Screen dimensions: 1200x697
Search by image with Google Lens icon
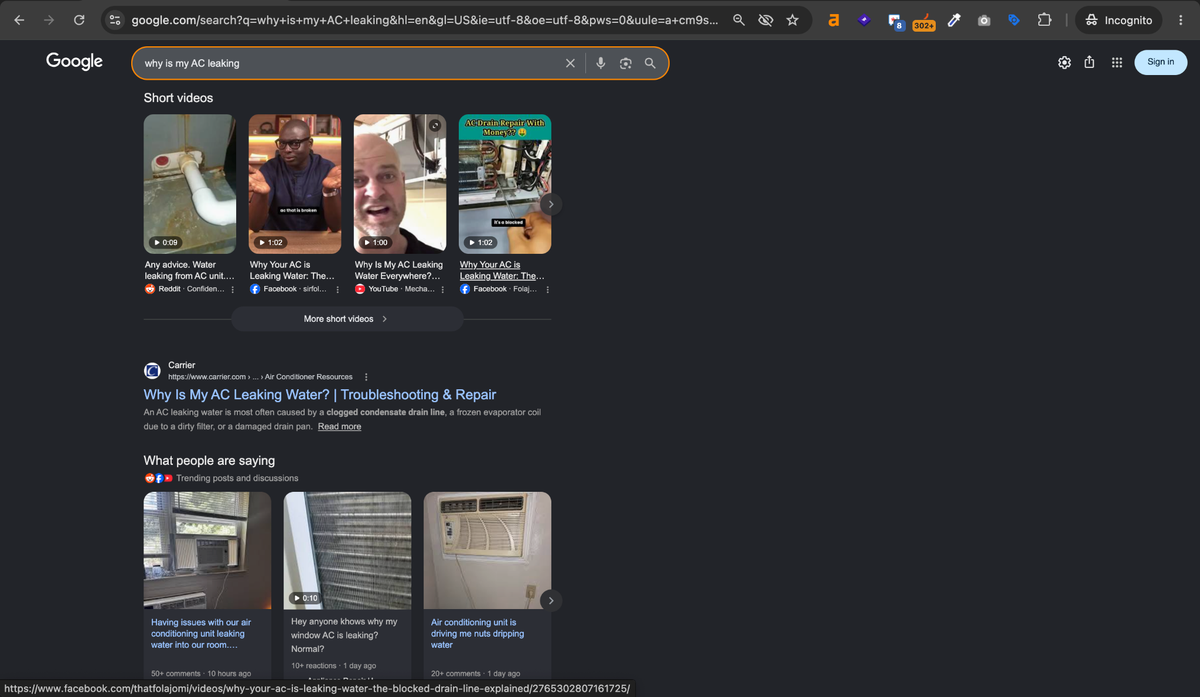click(x=625, y=63)
